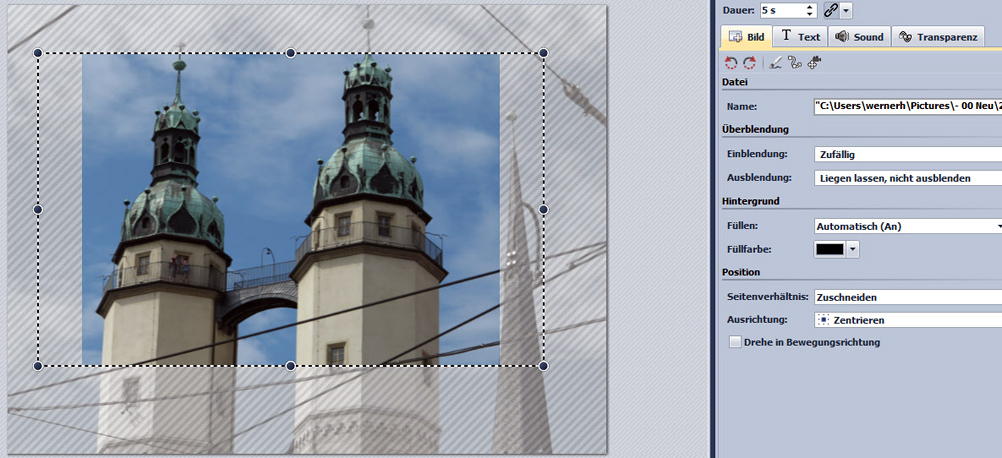This screenshot has height=458, width=1002.
Task: Open the image editor pencil icon
Action: coord(777,63)
